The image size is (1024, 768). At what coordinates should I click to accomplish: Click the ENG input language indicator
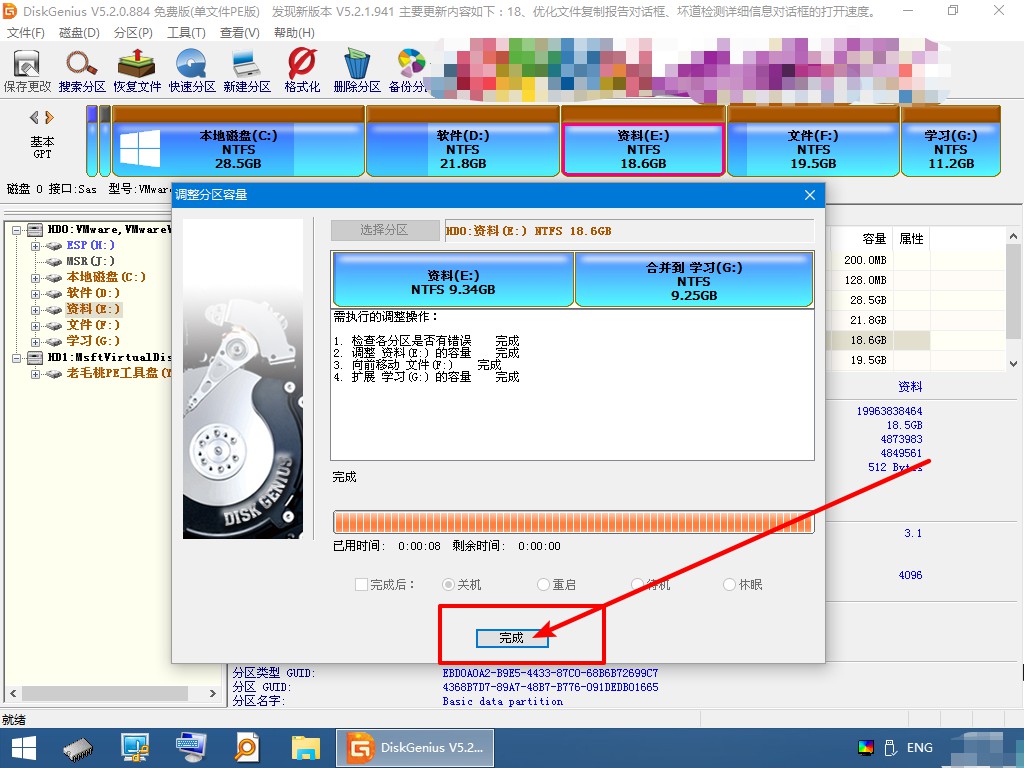click(920, 748)
